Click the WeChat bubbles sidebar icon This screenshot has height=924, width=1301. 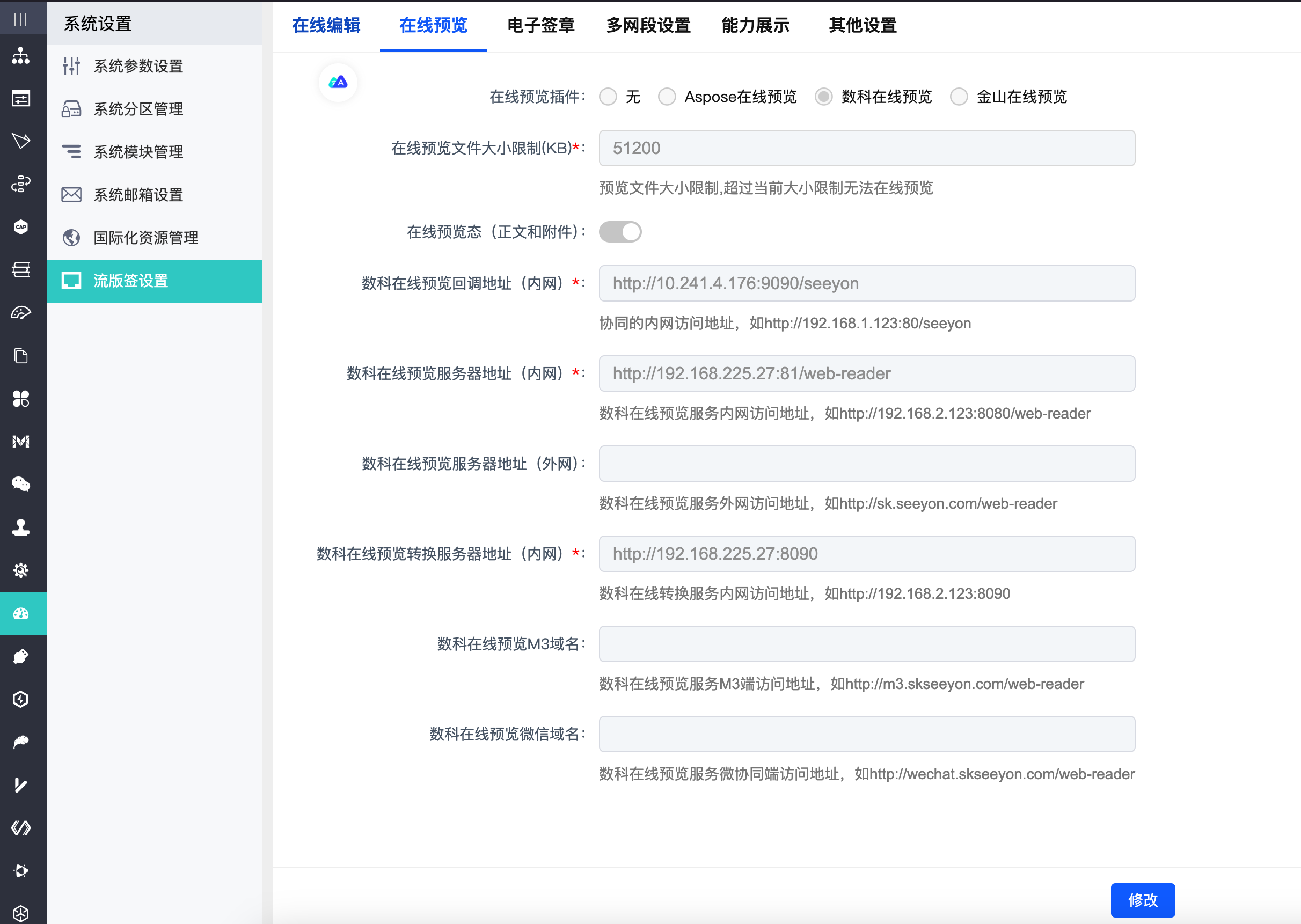(21, 484)
